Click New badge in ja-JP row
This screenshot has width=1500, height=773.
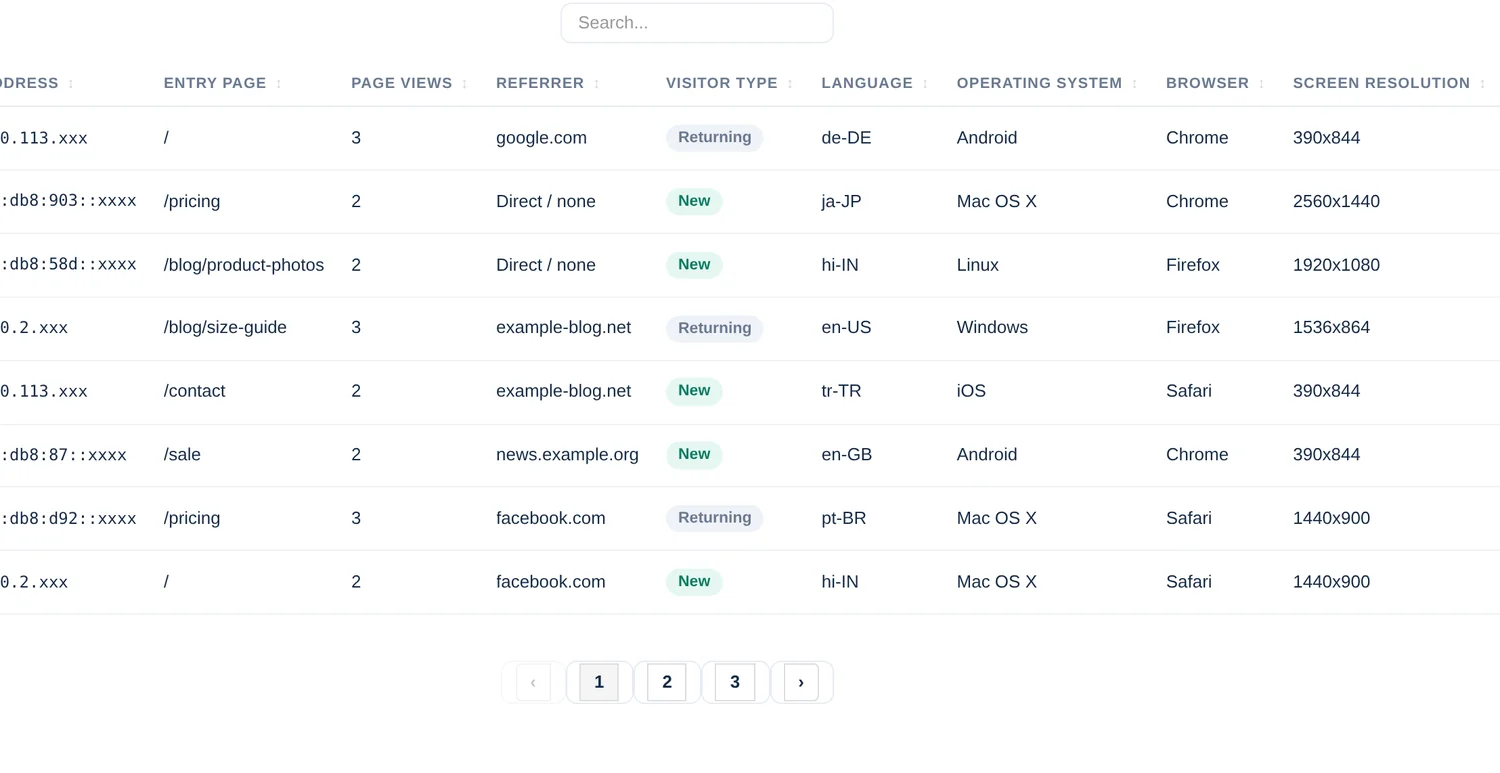[x=694, y=201]
